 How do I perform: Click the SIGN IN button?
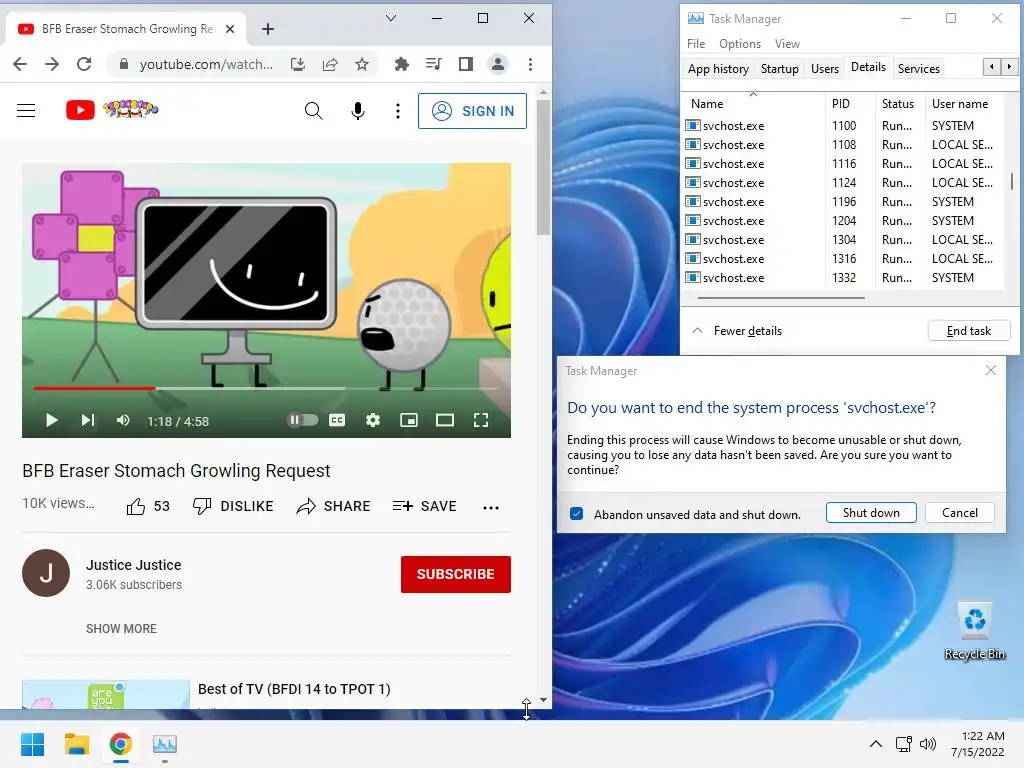pos(472,111)
